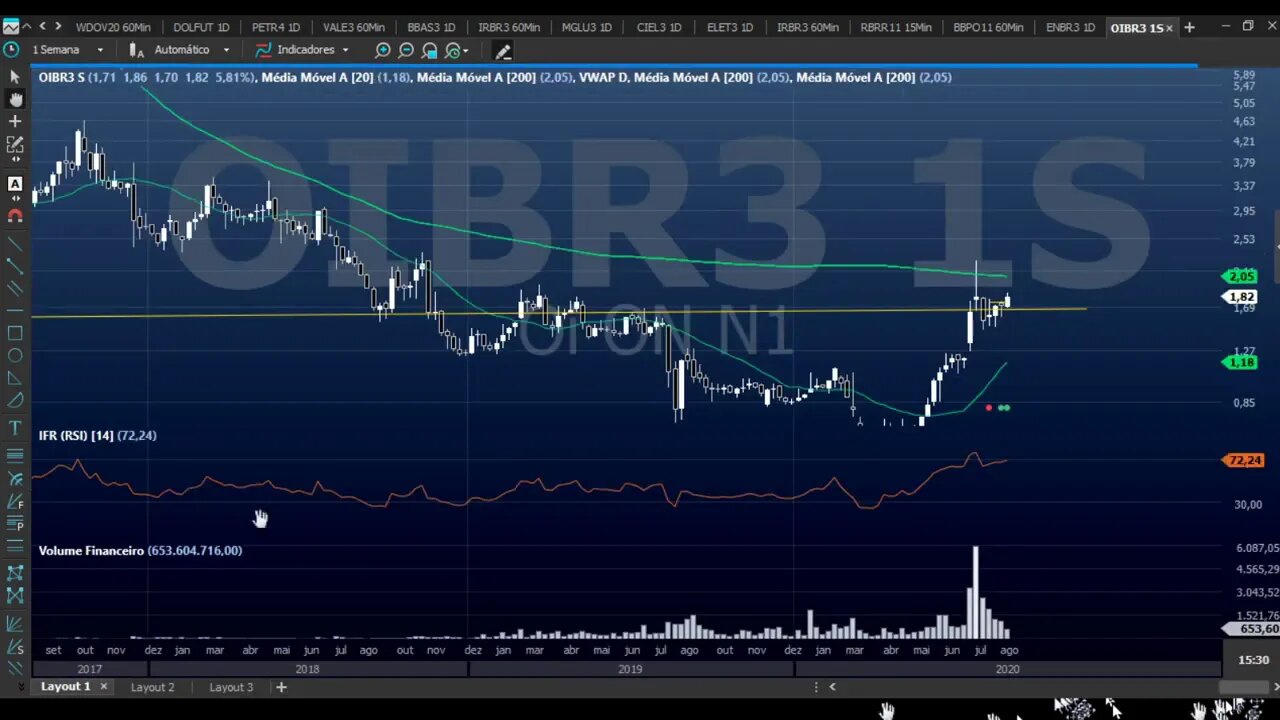
Task: Click the horizontal scrollbar left arrow
Action: pos(832,687)
